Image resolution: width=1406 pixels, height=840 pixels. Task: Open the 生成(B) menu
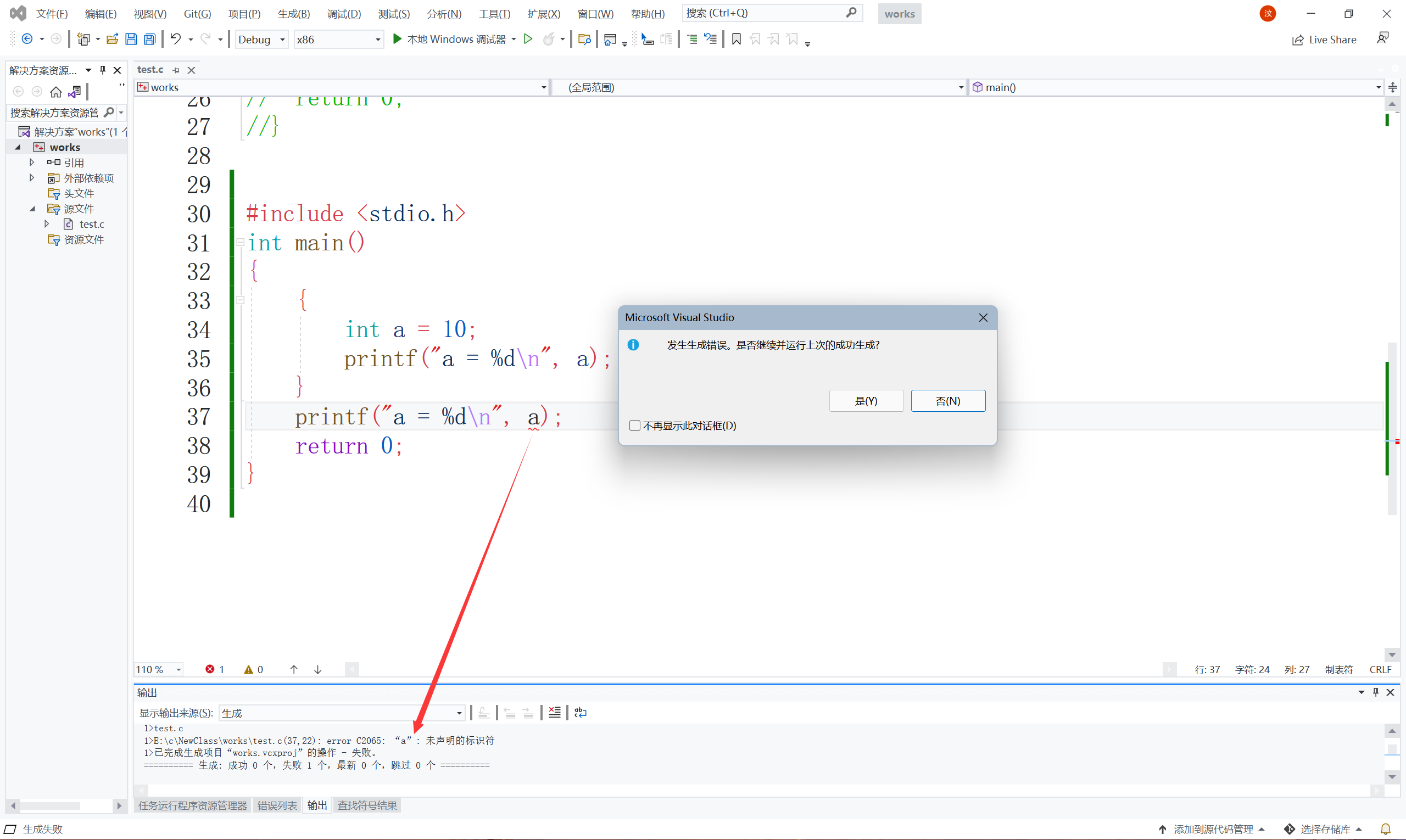(293, 14)
